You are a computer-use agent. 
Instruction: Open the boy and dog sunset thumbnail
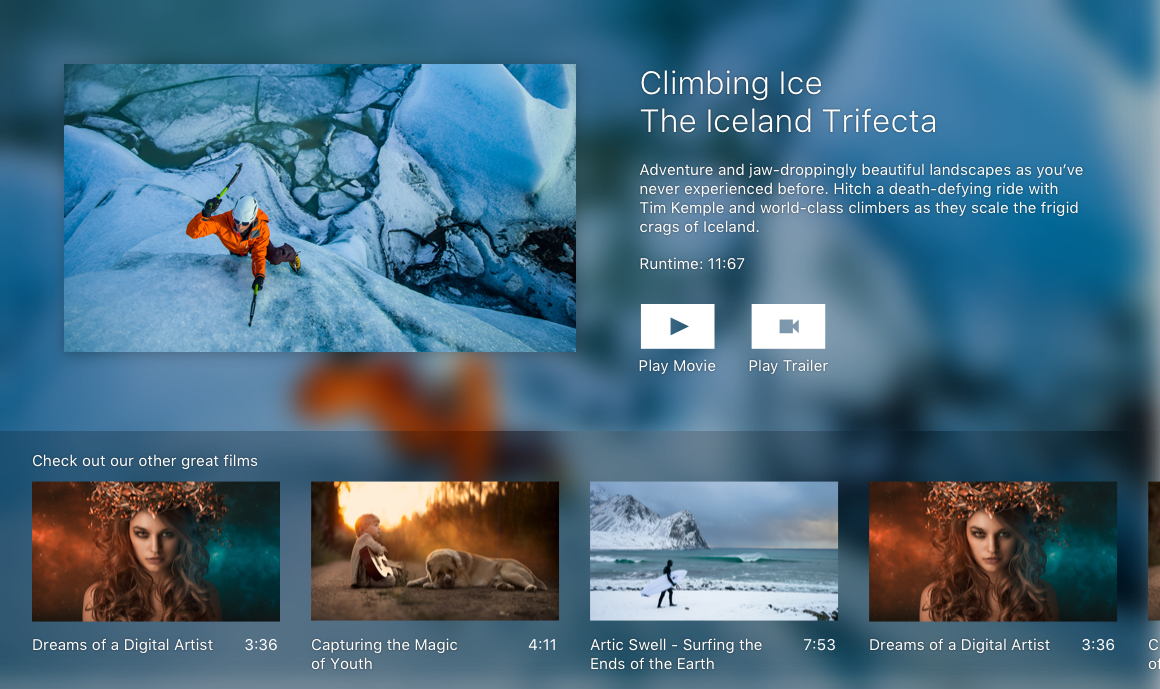click(435, 551)
